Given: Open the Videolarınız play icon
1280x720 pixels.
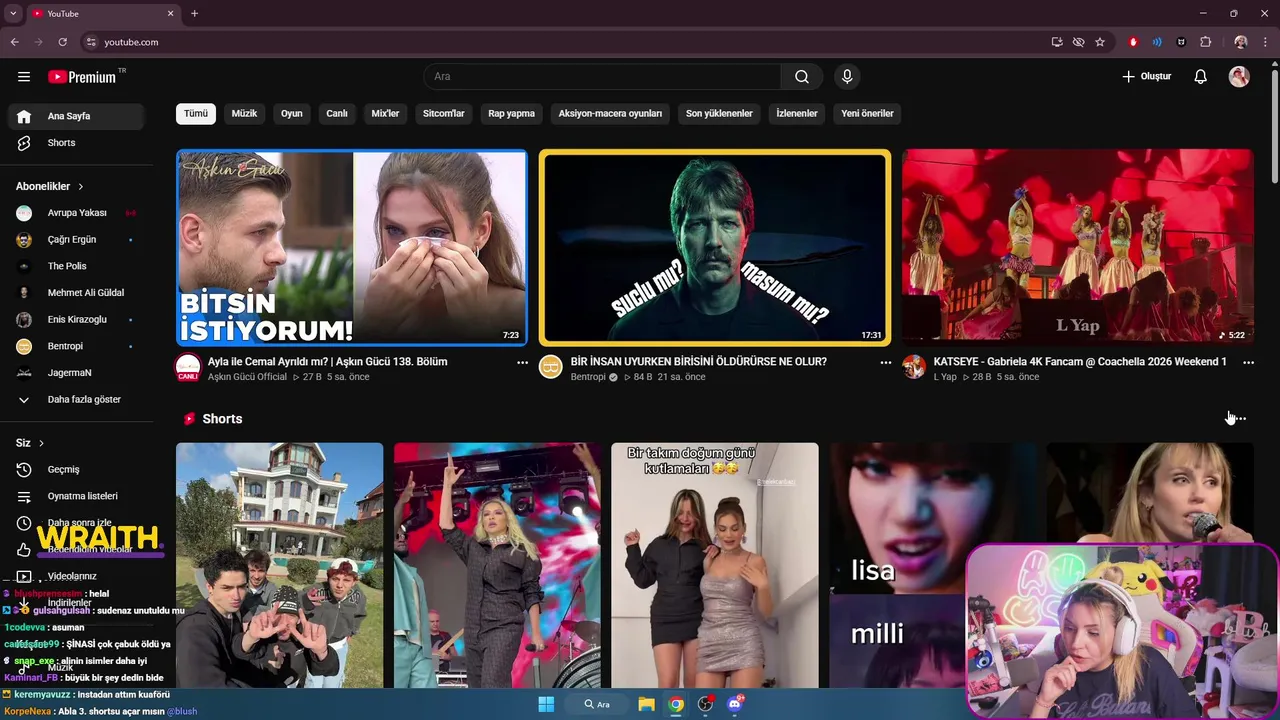Looking at the screenshot, I should (24, 577).
